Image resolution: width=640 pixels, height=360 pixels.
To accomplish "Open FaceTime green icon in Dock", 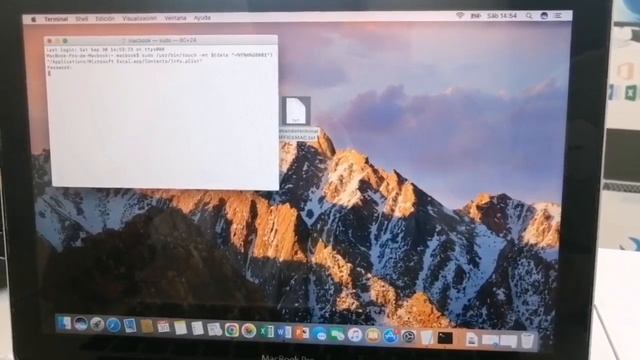I will (338, 335).
